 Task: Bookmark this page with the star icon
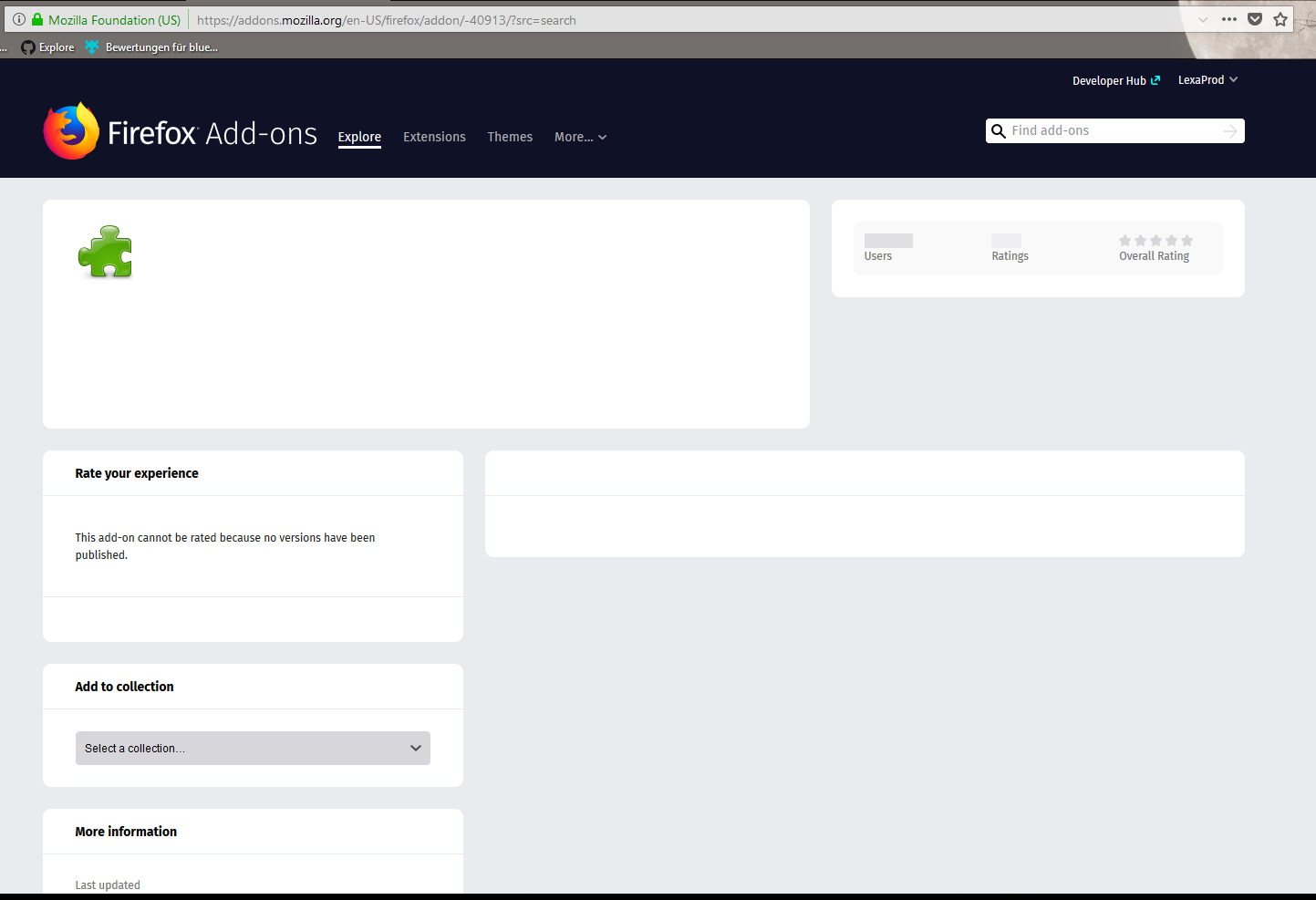[1280, 19]
